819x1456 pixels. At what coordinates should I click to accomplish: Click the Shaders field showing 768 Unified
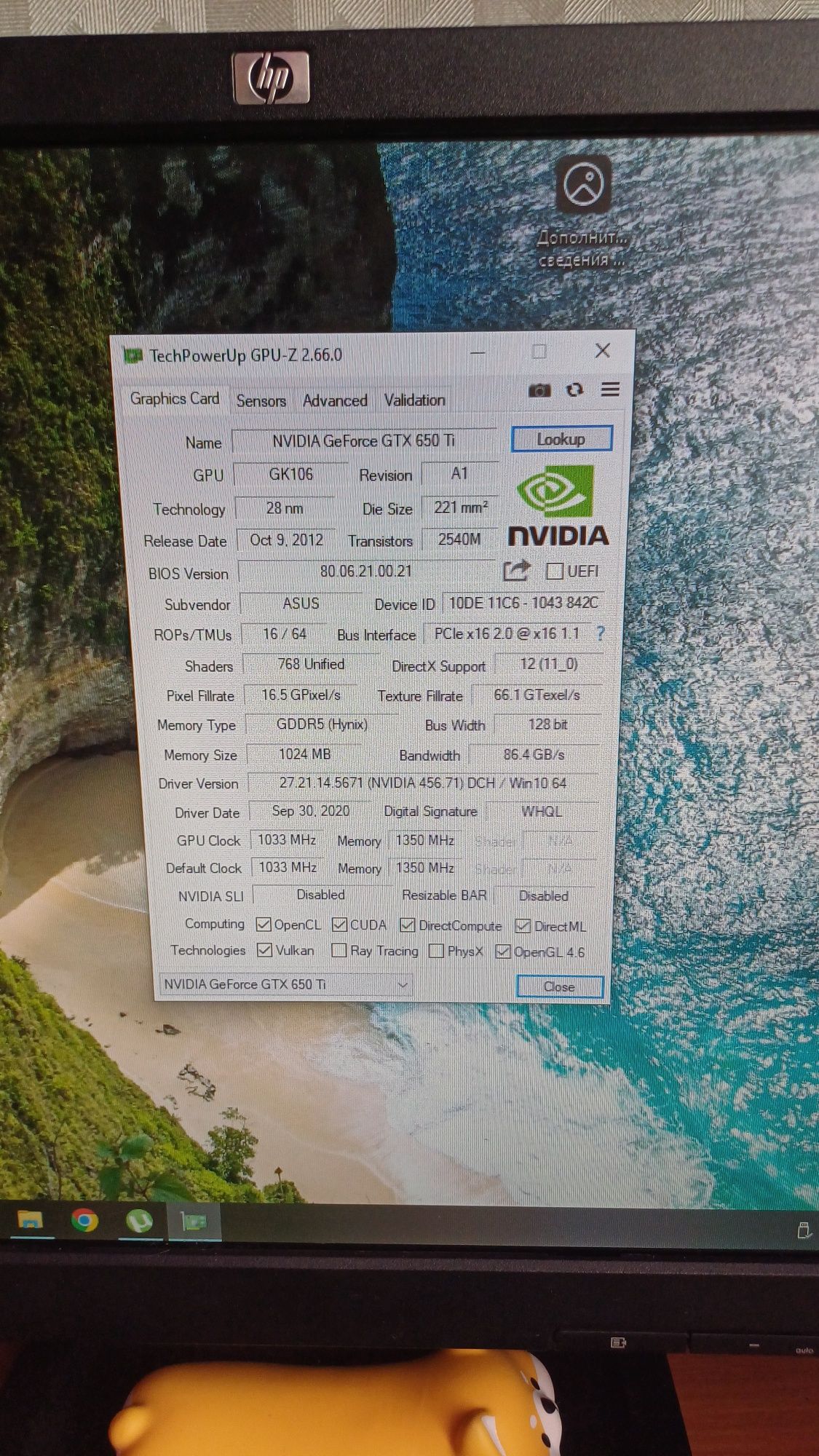[311, 664]
